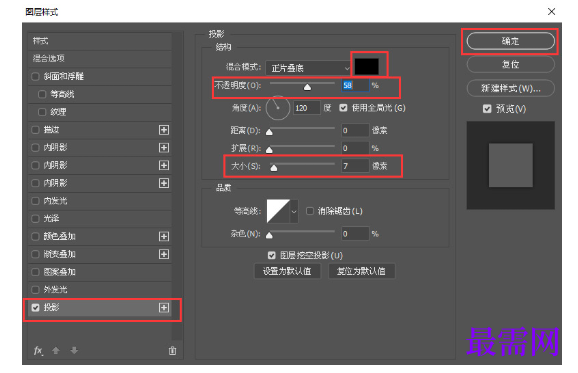Viewport: 578px width, 373px height.
Task: Click the 确定 button
Action: [511, 41]
